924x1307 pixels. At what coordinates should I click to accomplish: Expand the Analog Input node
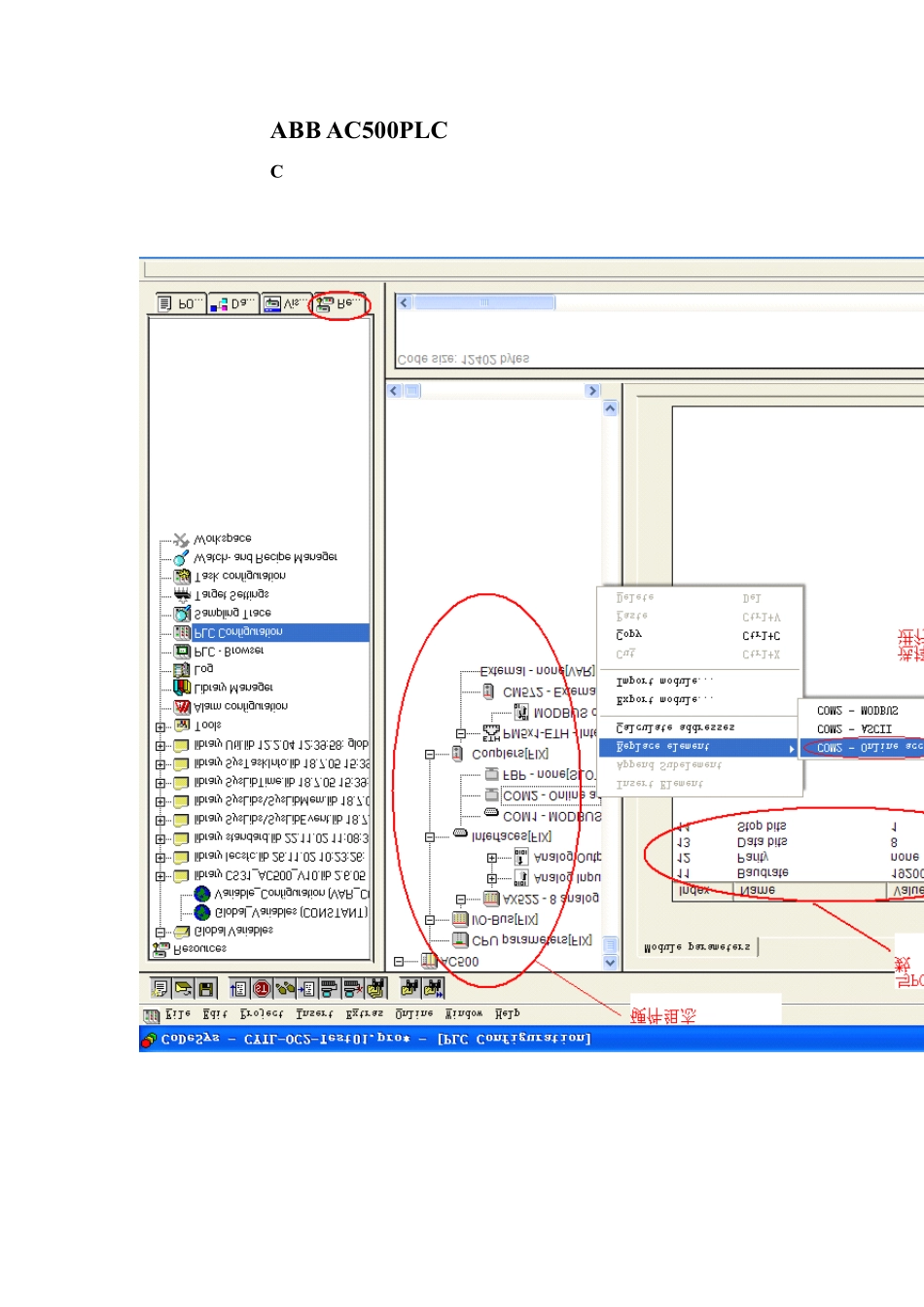(492, 878)
